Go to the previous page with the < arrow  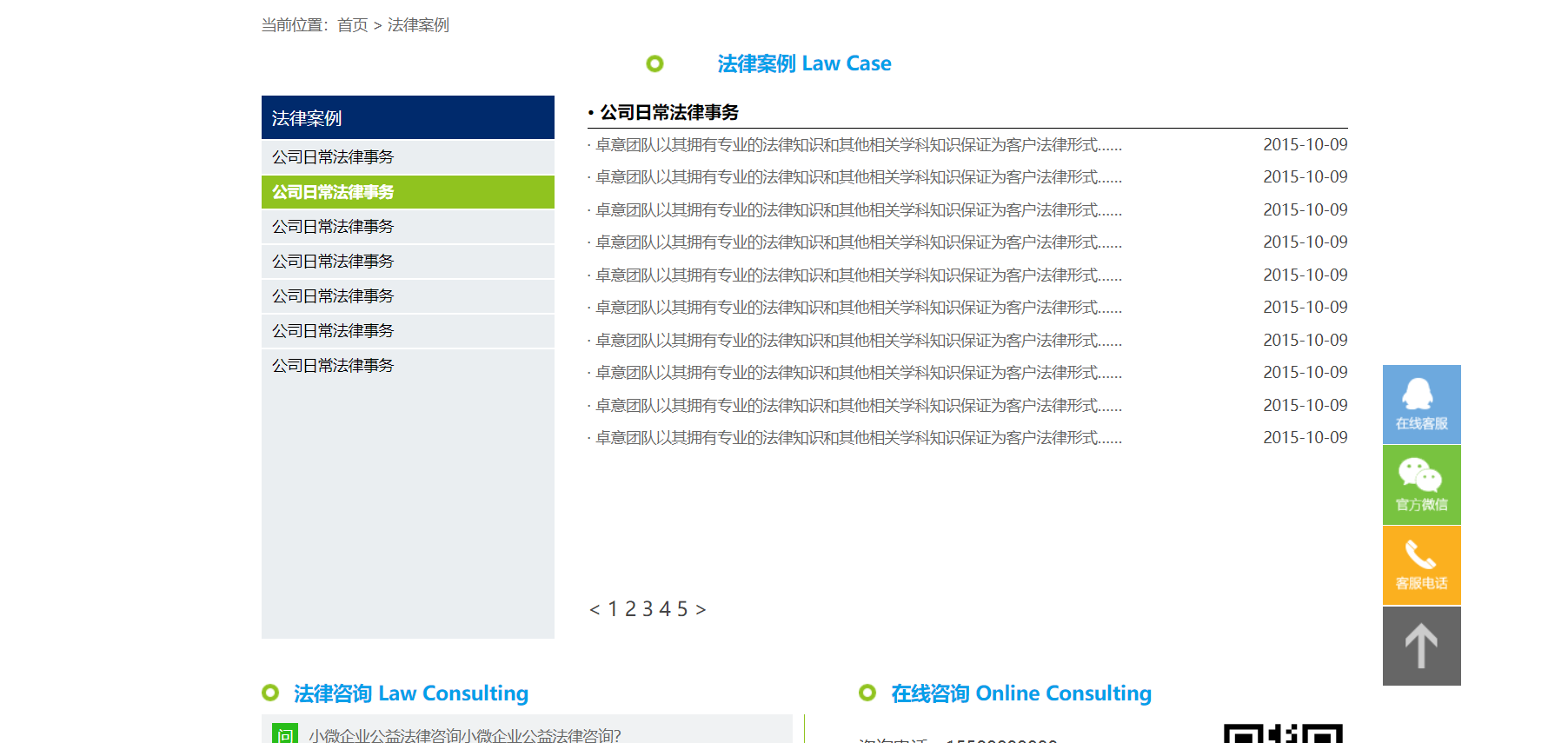coord(595,609)
